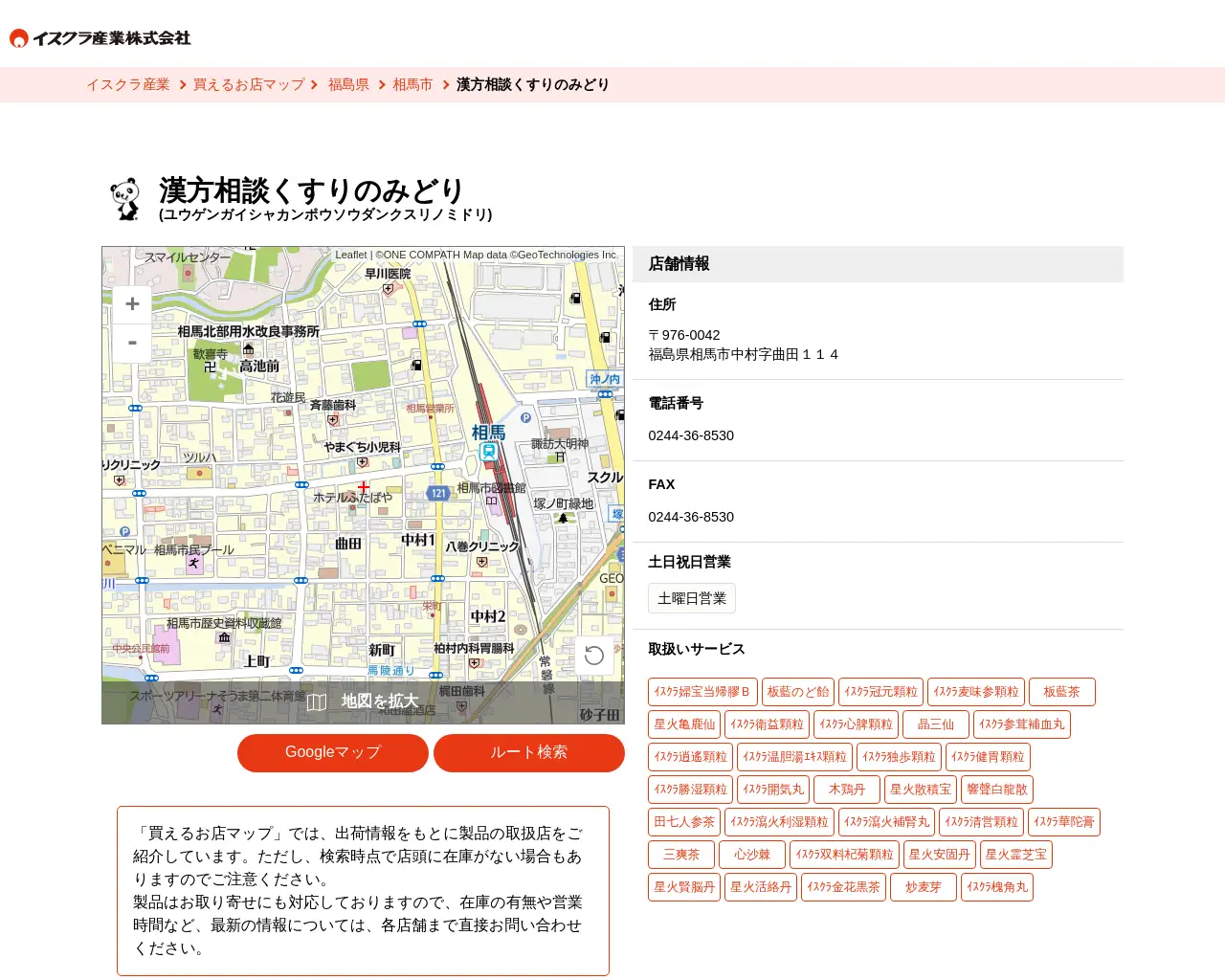
Task: Select イスクラ逍遙顆粒 product tag
Action: point(690,757)
